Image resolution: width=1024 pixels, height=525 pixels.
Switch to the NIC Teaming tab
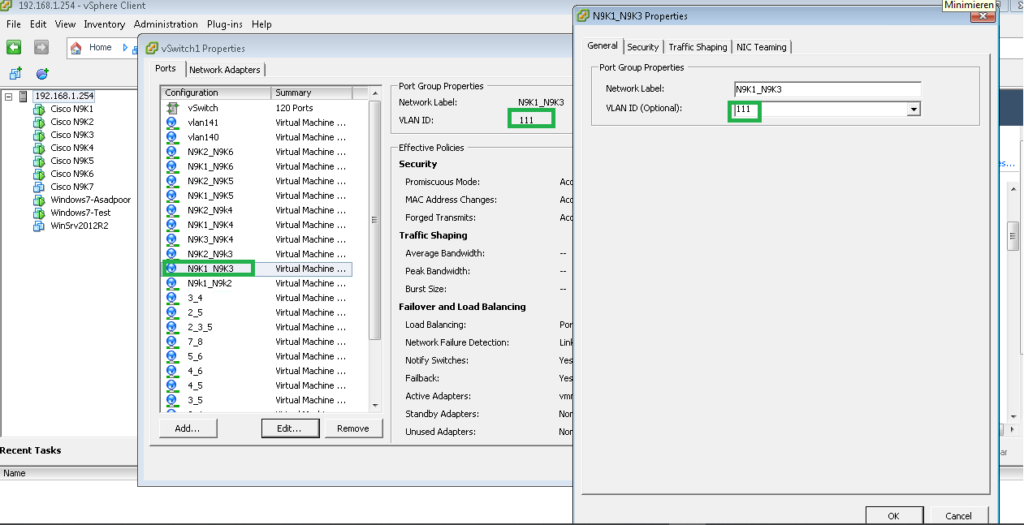pos(761,47)
